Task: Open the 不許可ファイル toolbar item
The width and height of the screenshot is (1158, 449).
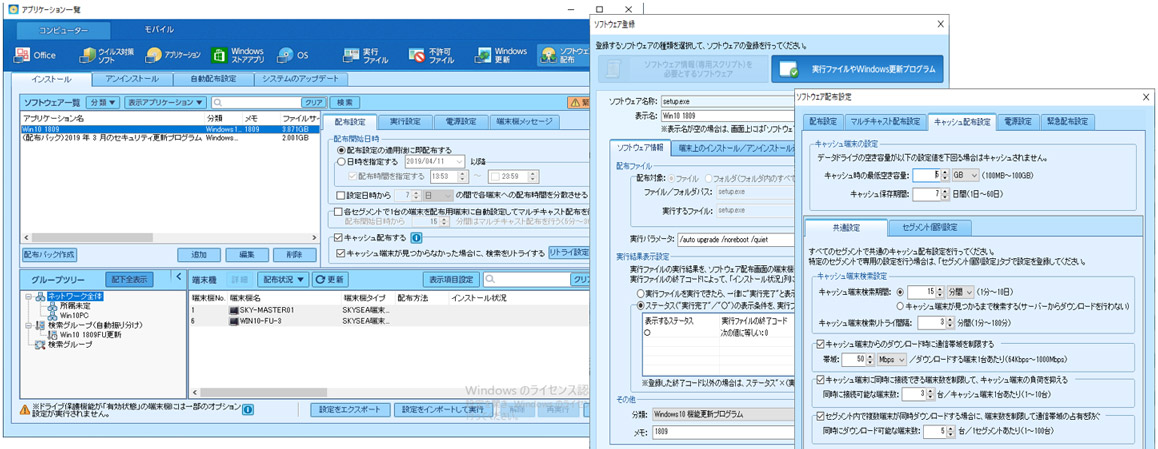Action: [x=433, y=55]
